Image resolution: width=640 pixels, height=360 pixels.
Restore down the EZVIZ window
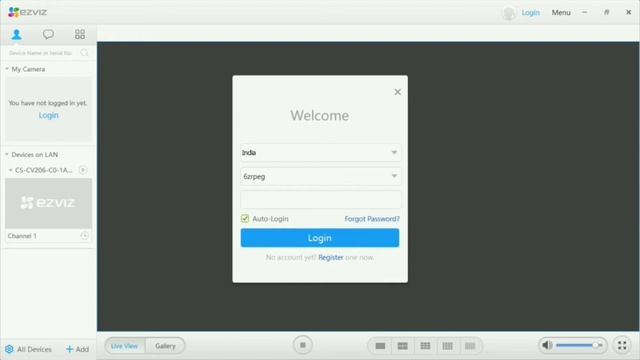(x=607, y=12)
